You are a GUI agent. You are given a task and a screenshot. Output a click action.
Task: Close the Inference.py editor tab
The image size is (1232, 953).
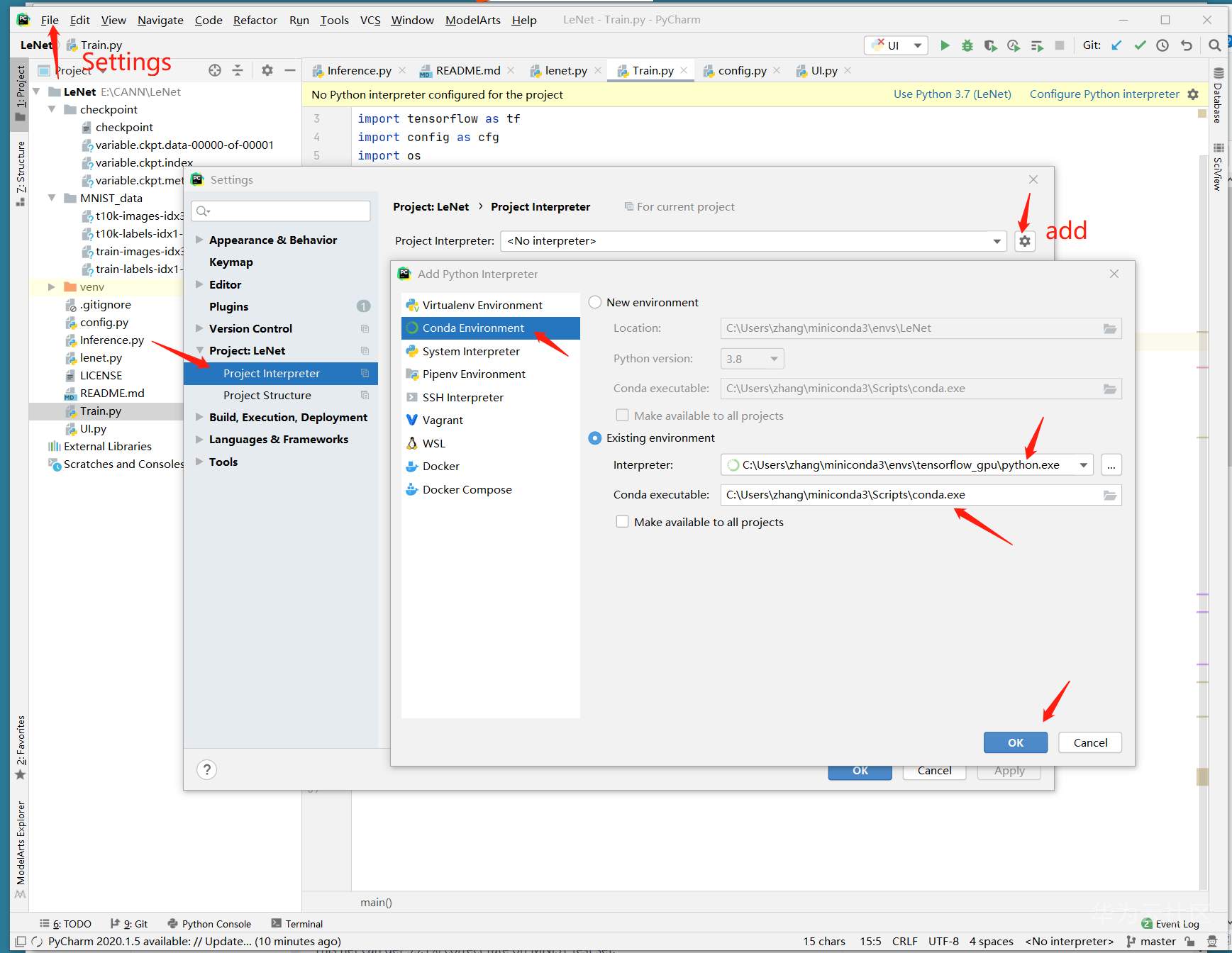click(402, 70)
